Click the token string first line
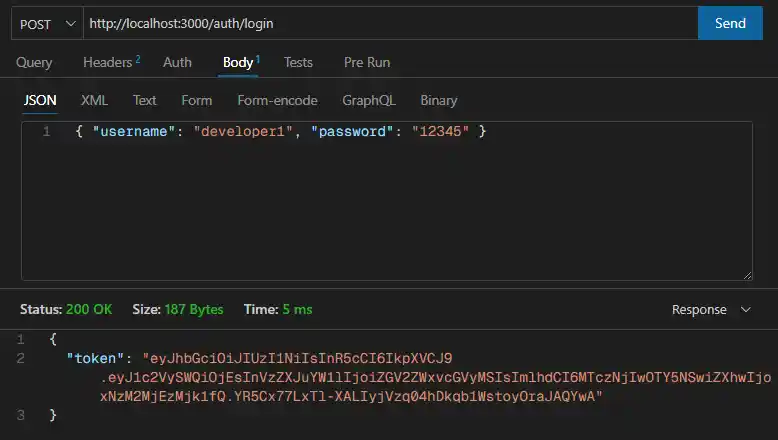The image size is (778, 440). pyautogui.click(x=297, y=358)
